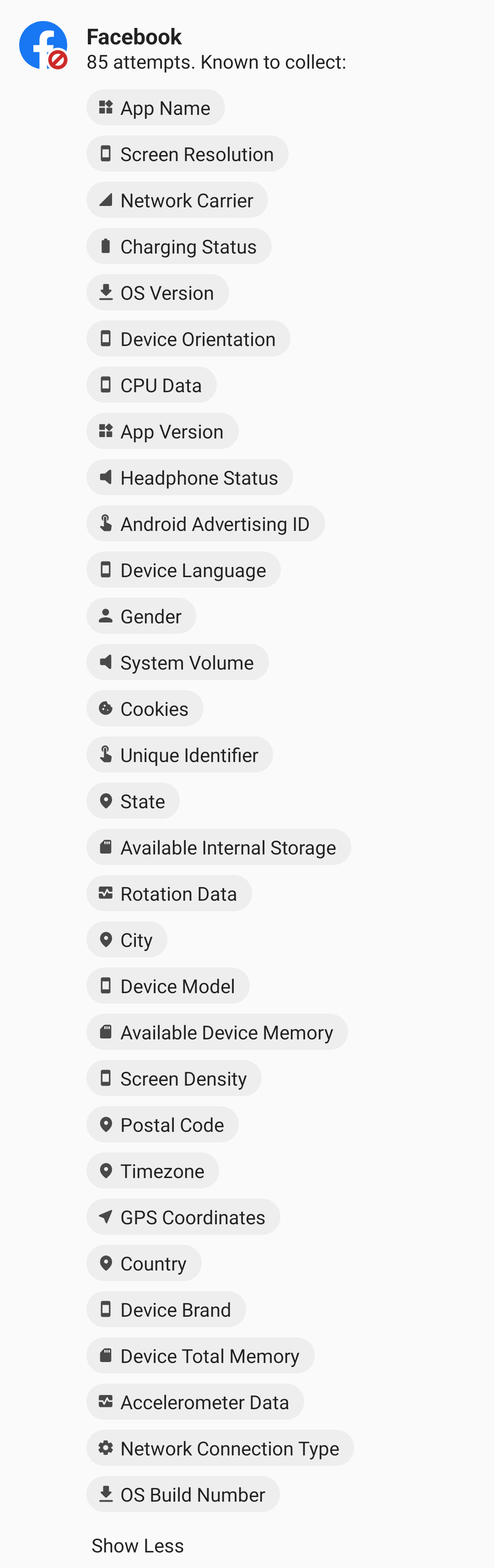Click the signal icon beside Network Carrier
The image size is (494, 1568).
pyautogui.click(x=106, y=200)
